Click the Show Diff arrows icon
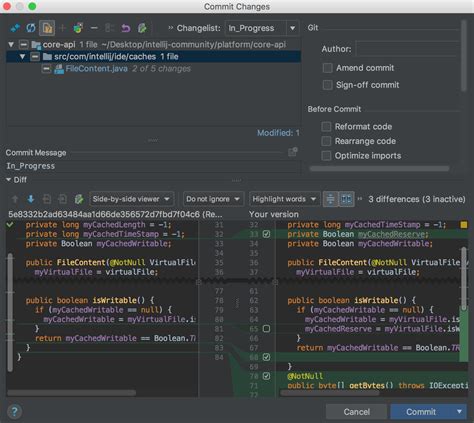474x423 pixels. click(x=15, y=28)
